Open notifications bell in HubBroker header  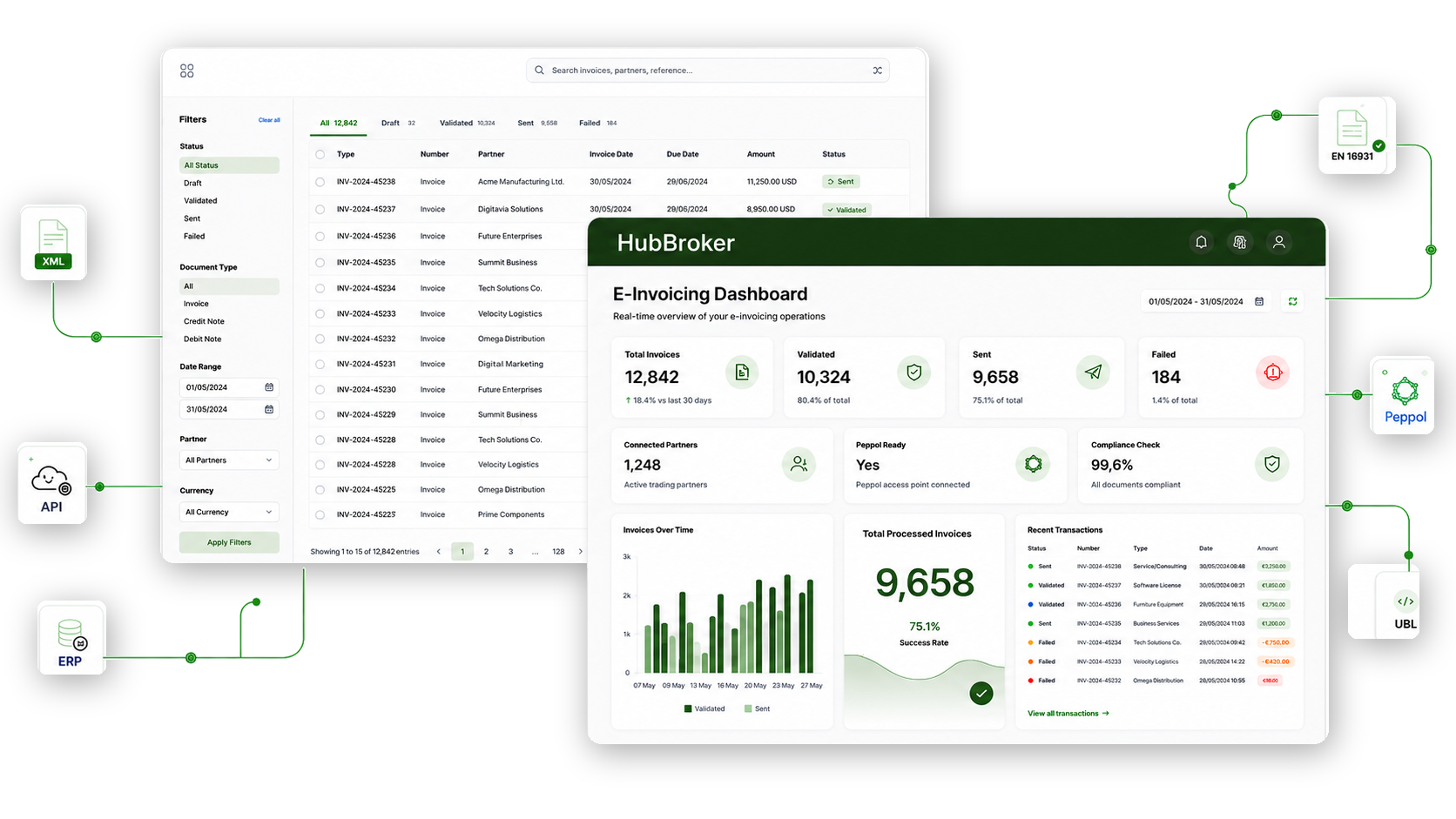(x=1201, y=242)
